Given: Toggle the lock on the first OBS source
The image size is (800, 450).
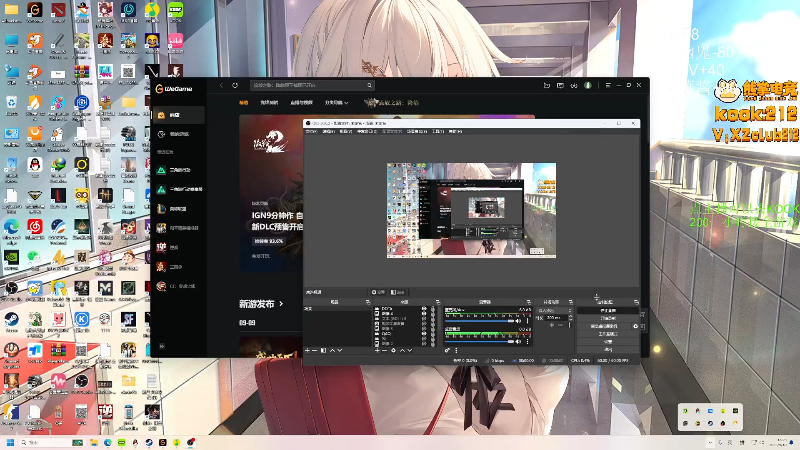Looking at the screenshot, I should [x=433, y=308].
